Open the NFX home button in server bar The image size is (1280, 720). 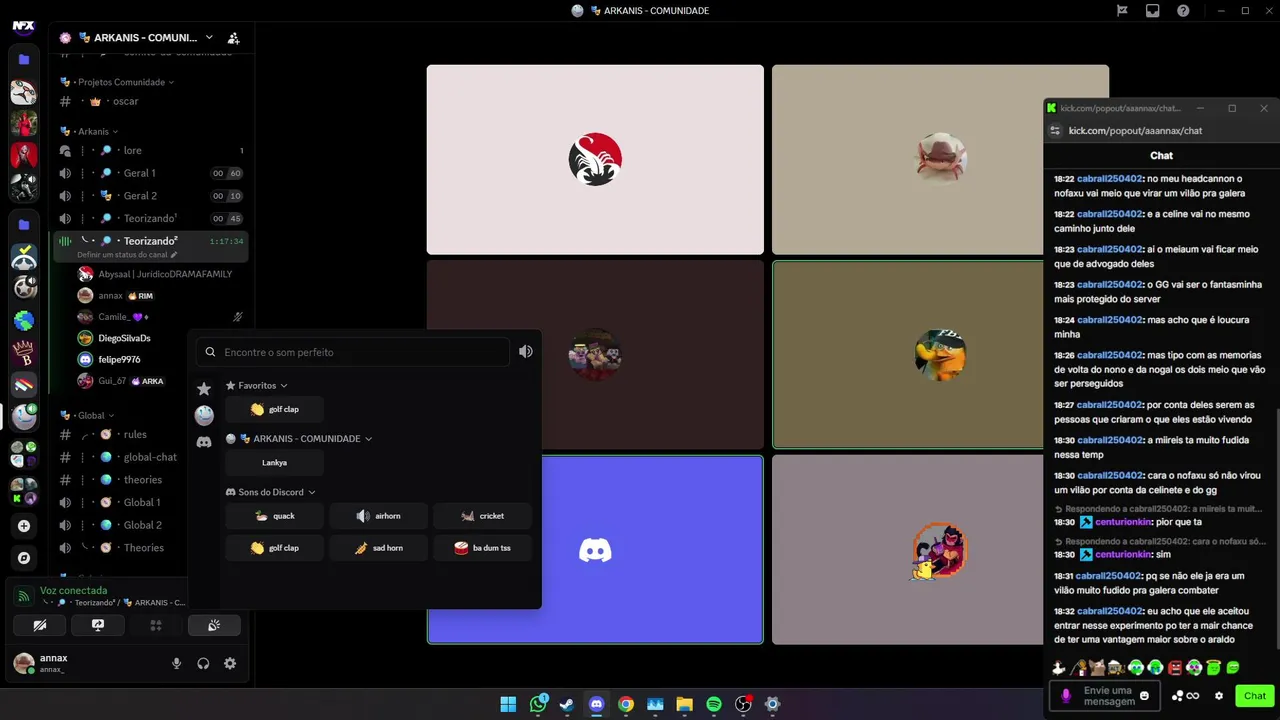(x=24, y=26)
